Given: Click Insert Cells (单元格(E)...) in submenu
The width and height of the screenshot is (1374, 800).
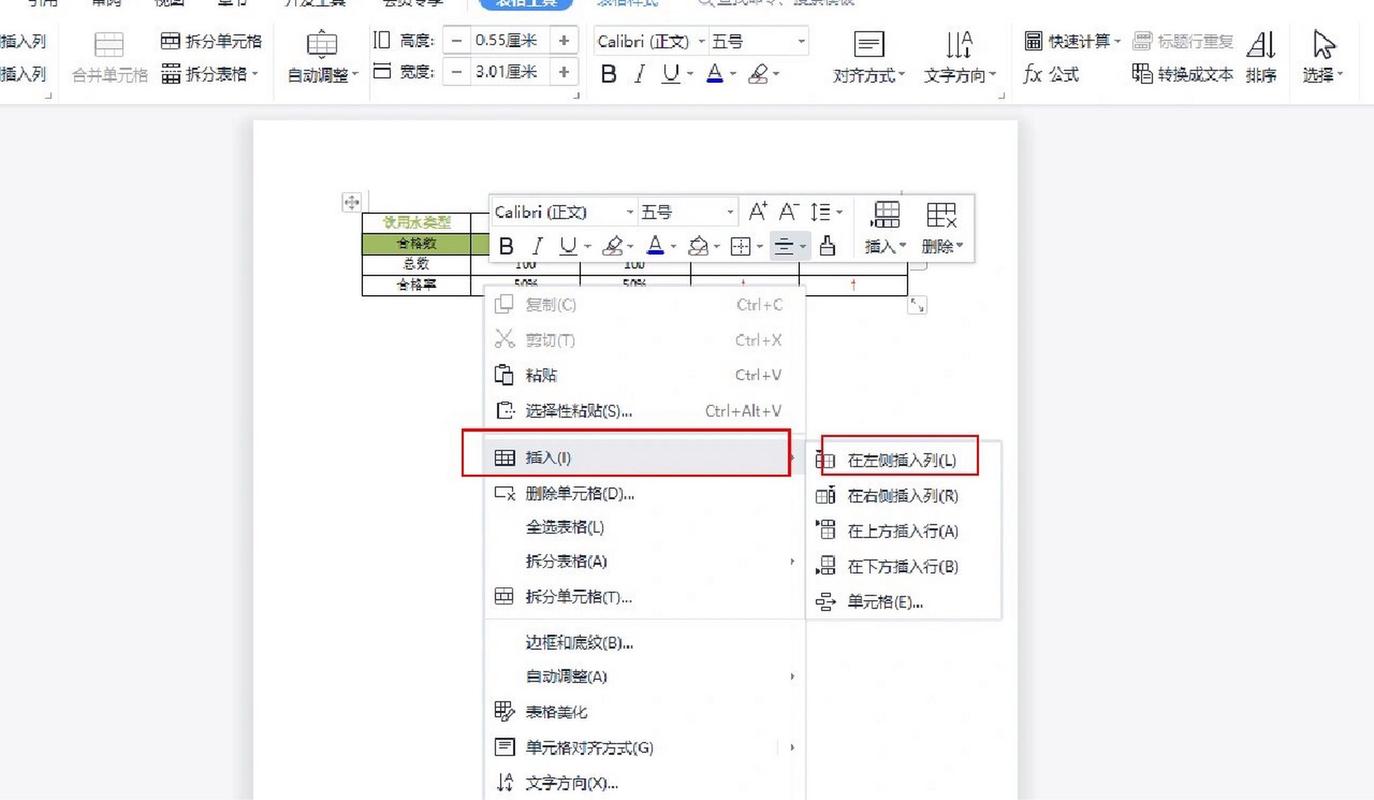Looking at the screenshot, I should click(903, 602).
